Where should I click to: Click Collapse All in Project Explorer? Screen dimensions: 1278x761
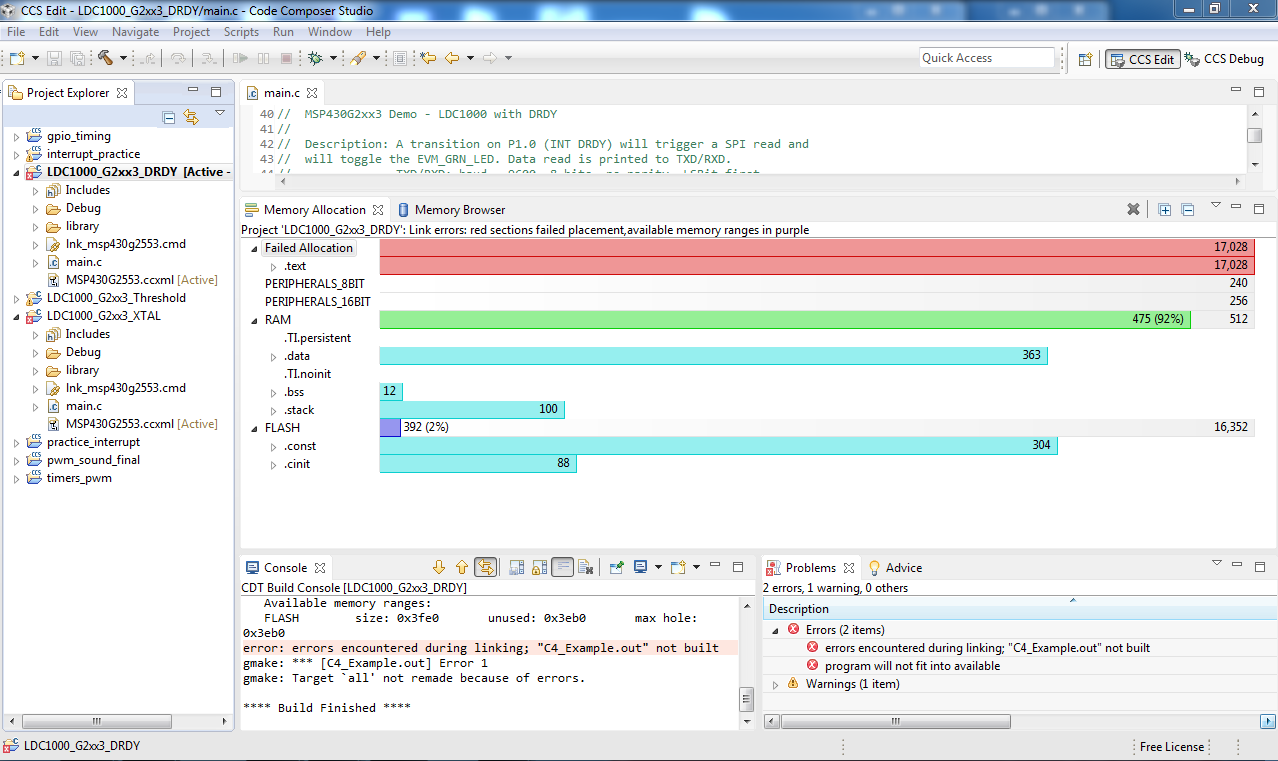tap(169, 117)
